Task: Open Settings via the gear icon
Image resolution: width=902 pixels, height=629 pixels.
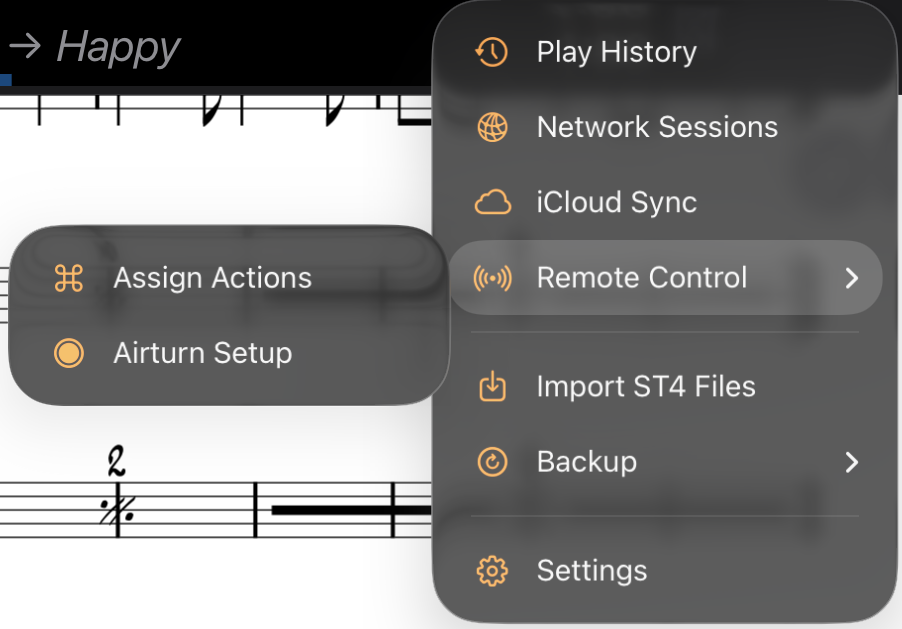Action: coord(490,570)
